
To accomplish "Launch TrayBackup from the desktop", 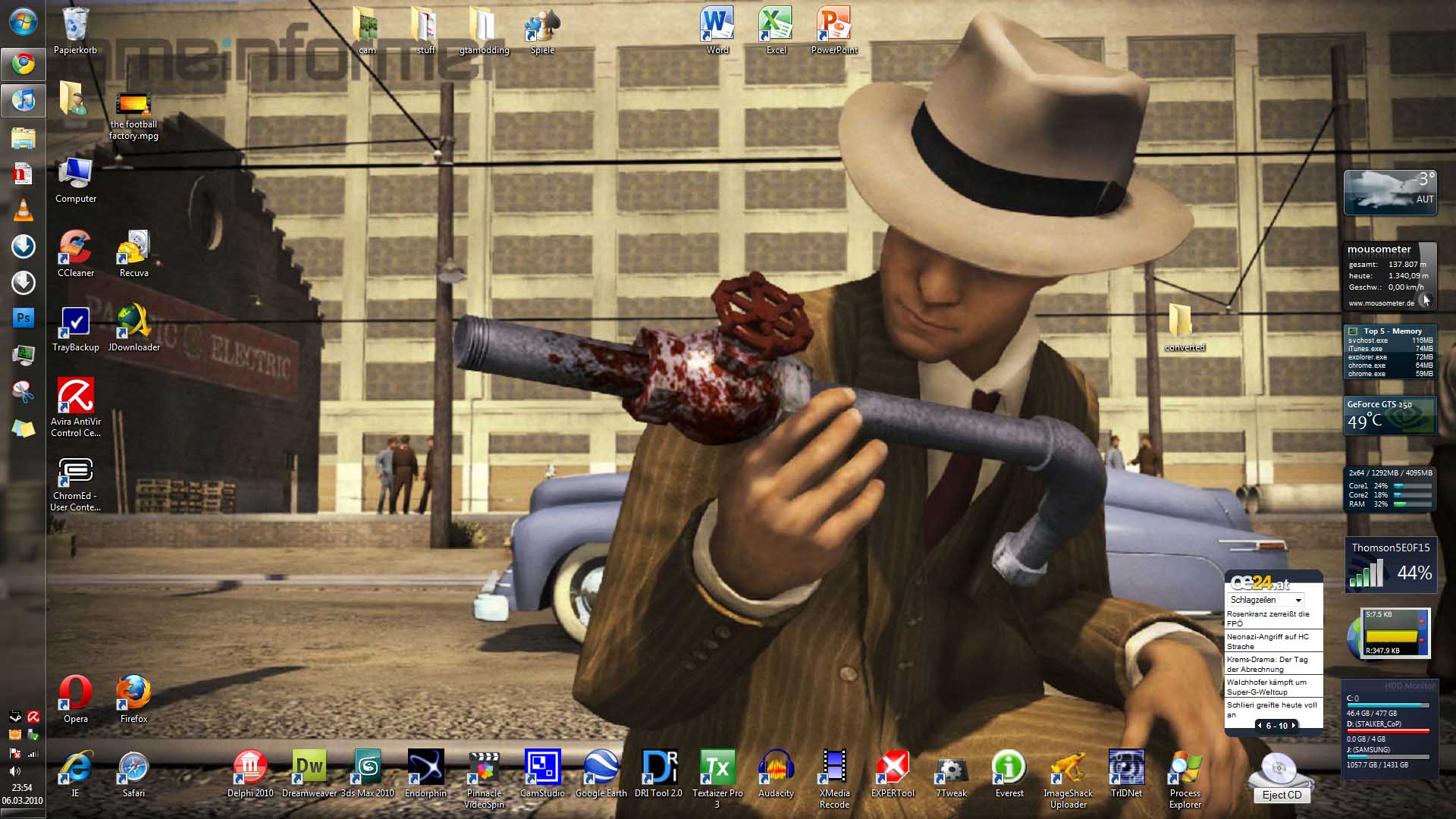I will tap(76, 328).
